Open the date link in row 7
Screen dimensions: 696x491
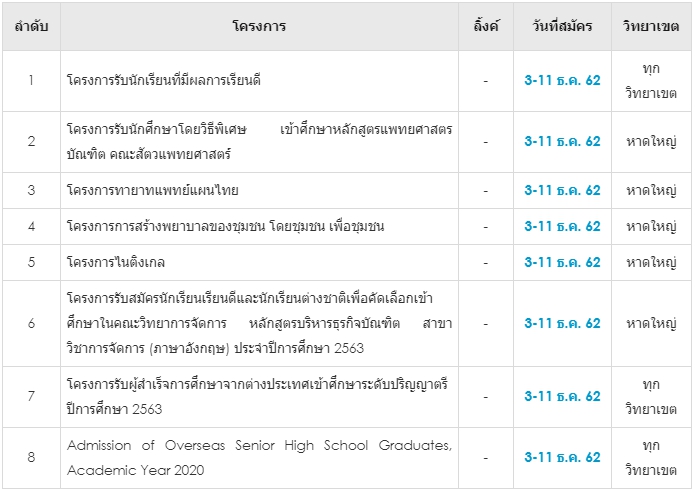[x=562, y=396]
